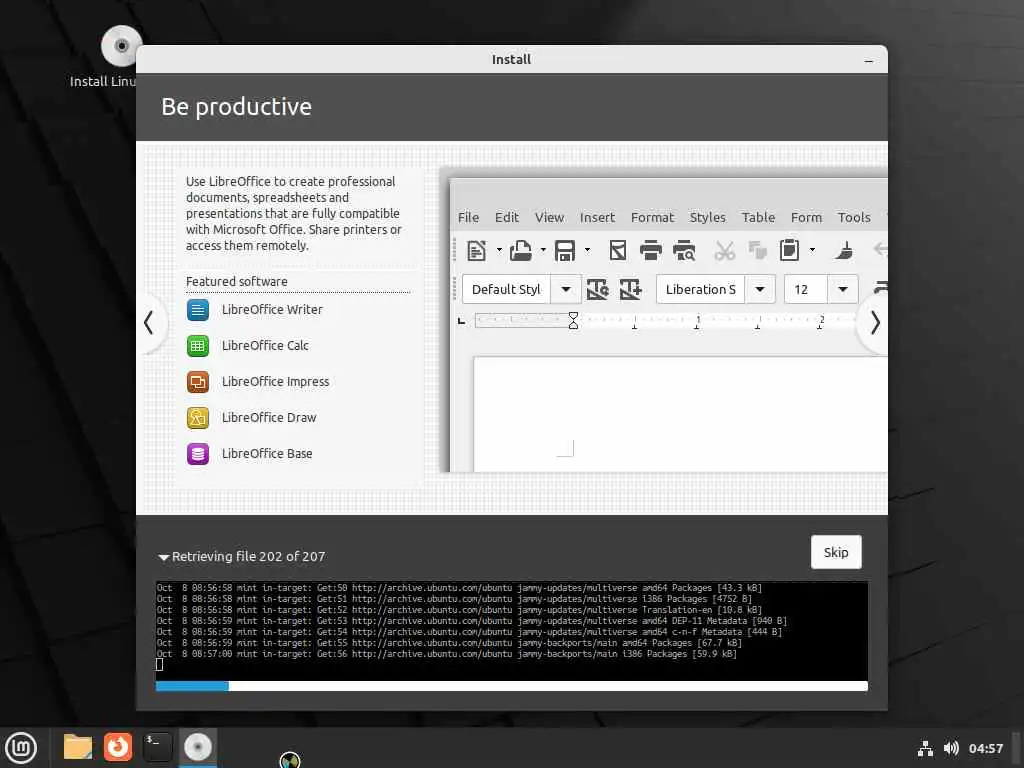This screenshot has width=1024, height=768.
Task: Click the New document icon
Action: [477, 250]
